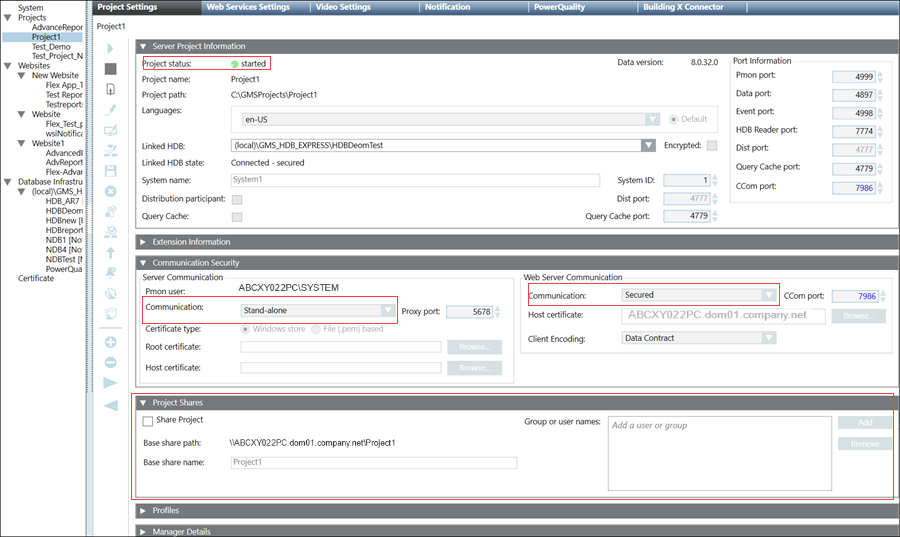Expand the Extension Information section

(x=143, y=242)
